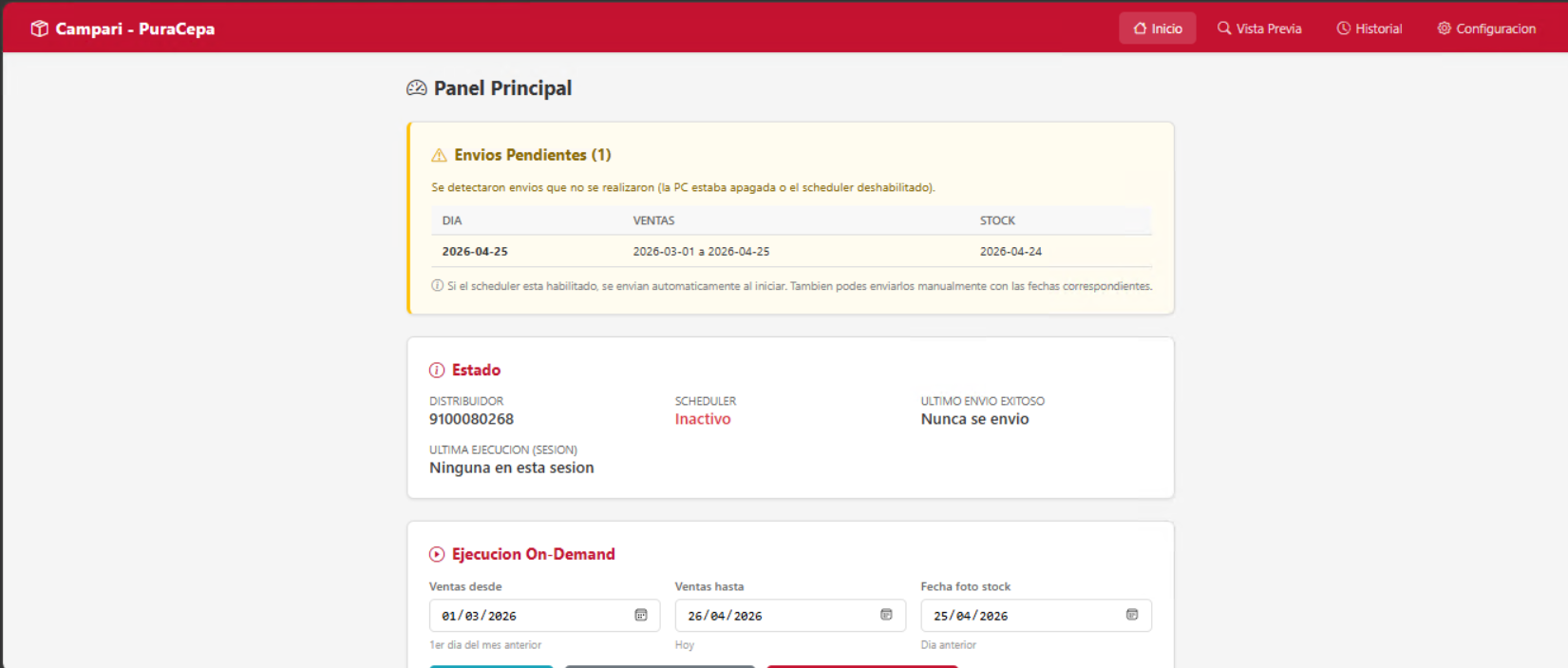The width and height of the screenshot is (1568, 668).
Task: Click the DIA column header
Action: (452, 220)
